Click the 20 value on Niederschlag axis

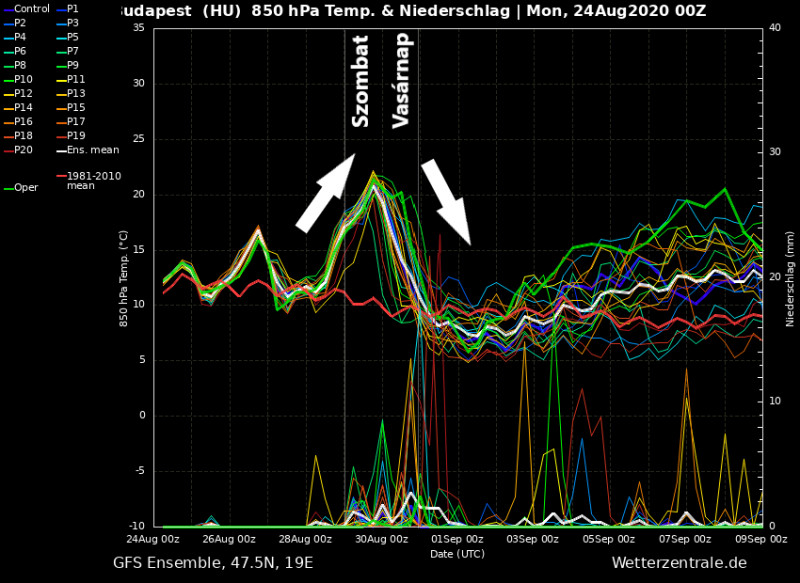(x=774, y=277)
